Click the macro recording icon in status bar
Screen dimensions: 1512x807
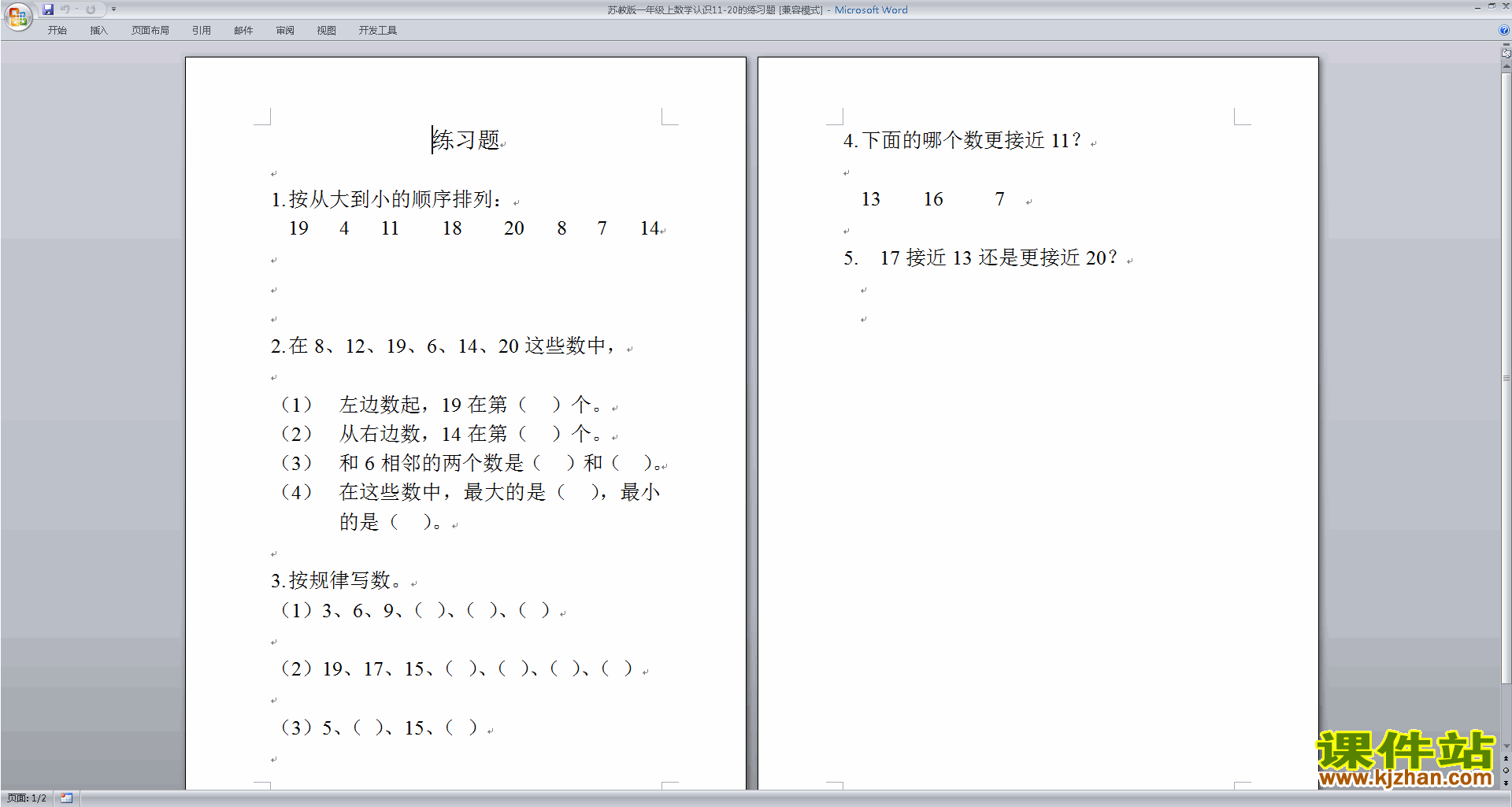pyautogui.click(x=67, y=798)
